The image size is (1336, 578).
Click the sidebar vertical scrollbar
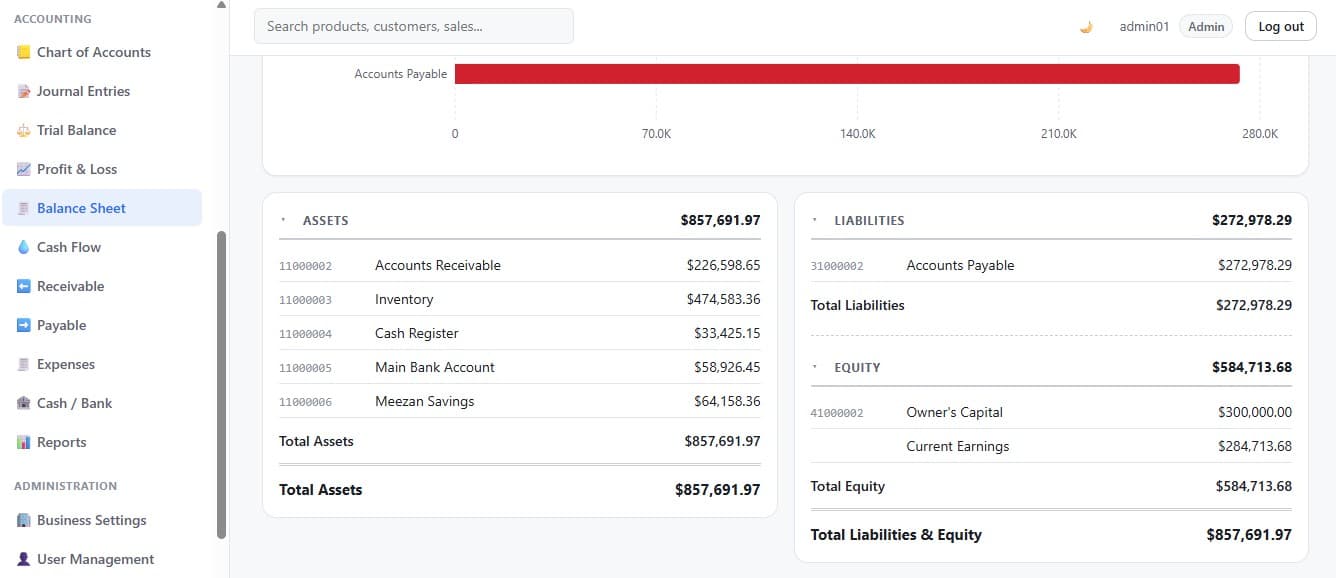point(221,385)
